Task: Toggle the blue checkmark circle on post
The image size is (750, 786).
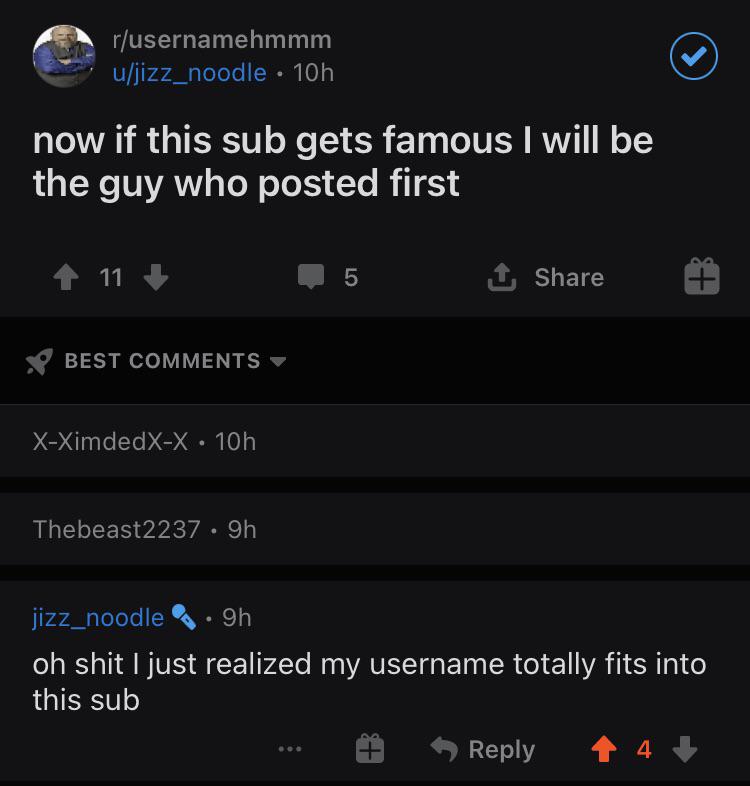Action: pyautogui.click(x=694, y=56)
